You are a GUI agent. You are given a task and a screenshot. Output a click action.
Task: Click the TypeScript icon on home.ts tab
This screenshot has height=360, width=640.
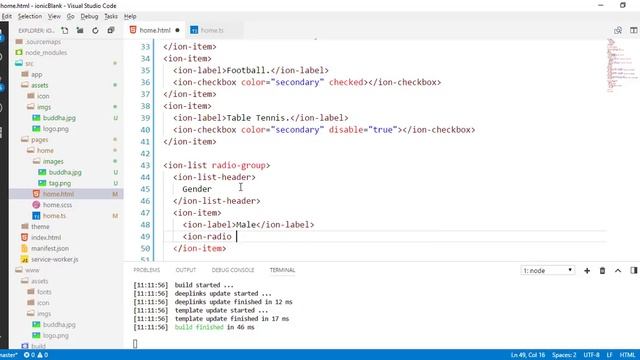[194, 30]
